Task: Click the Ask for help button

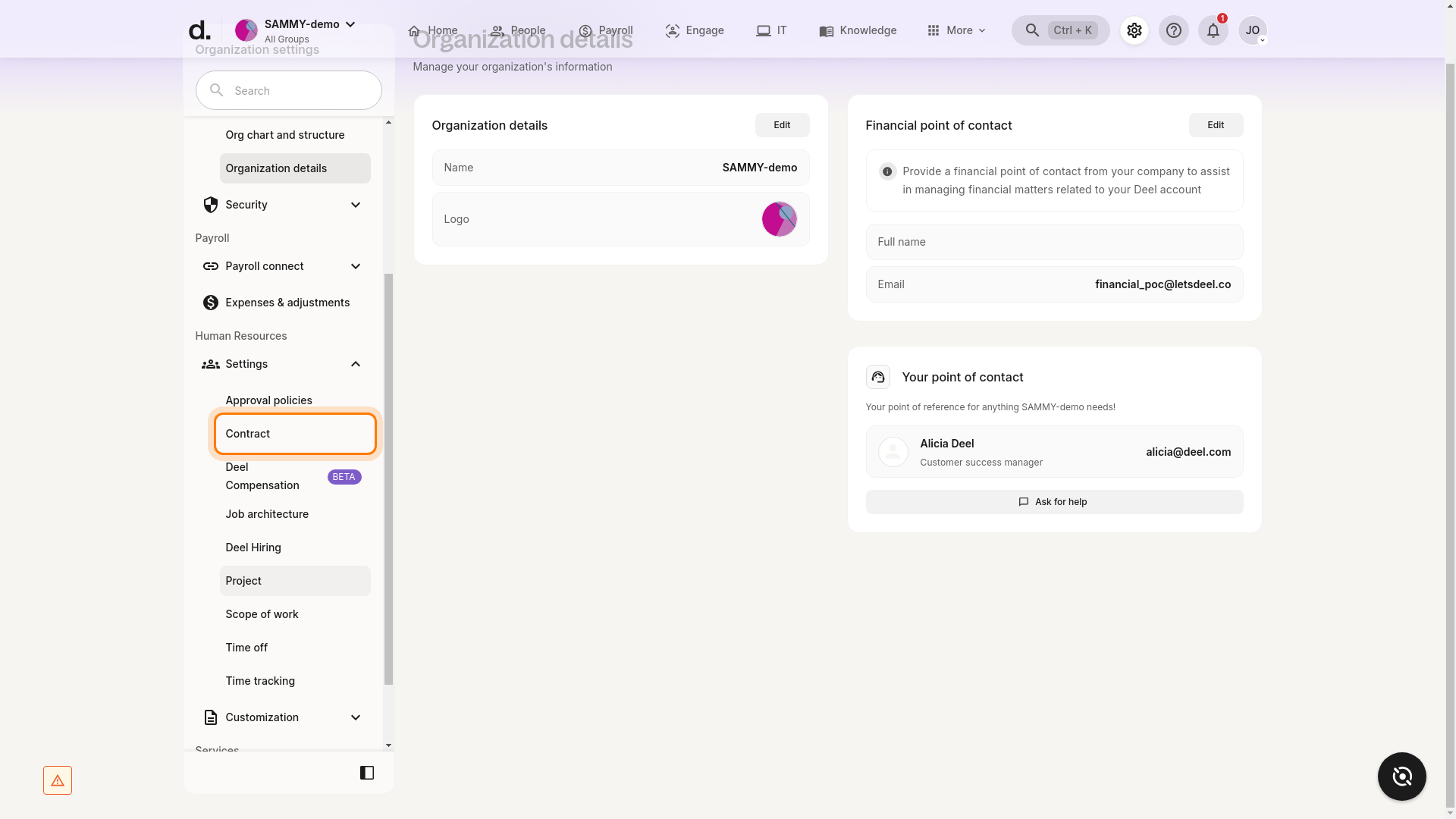Action: pos(1054,502)
